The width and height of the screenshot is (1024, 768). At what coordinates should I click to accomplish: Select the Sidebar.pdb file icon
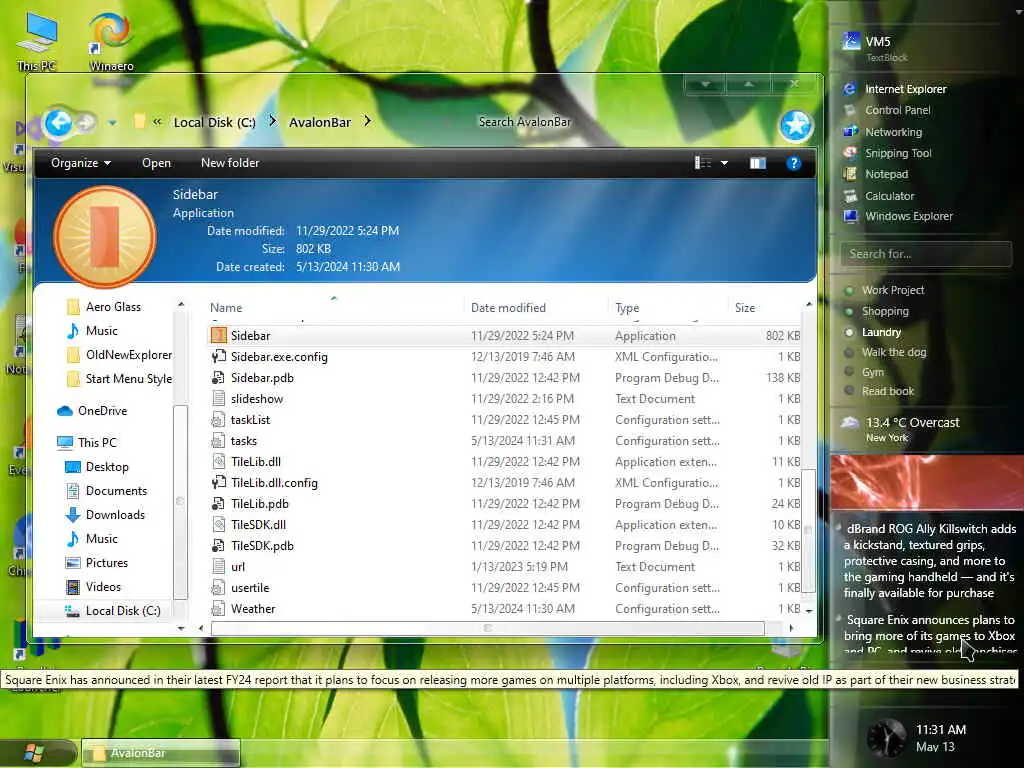tap(218, 377)
